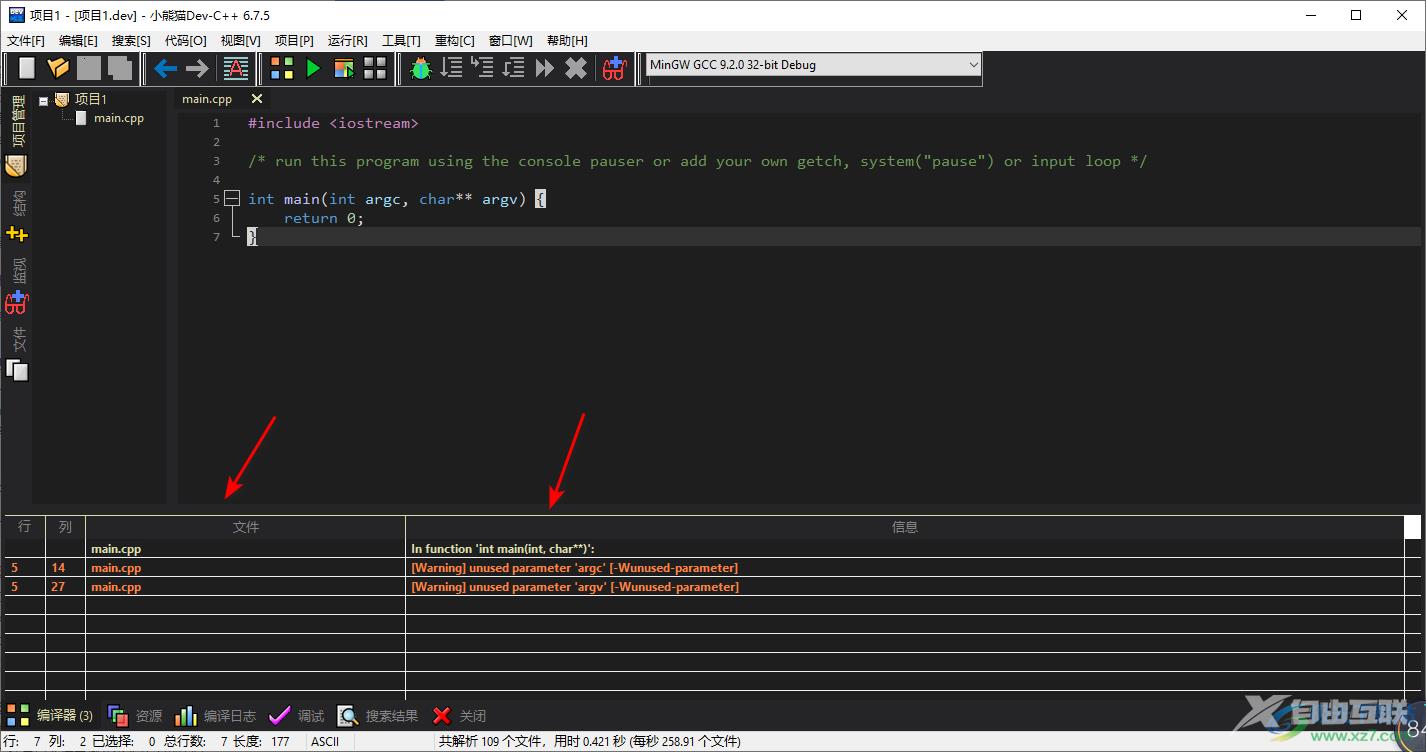Click the Rebuild All grid icon
The width and height of the screenshot is (1426, 752).
tap(375, 68)
